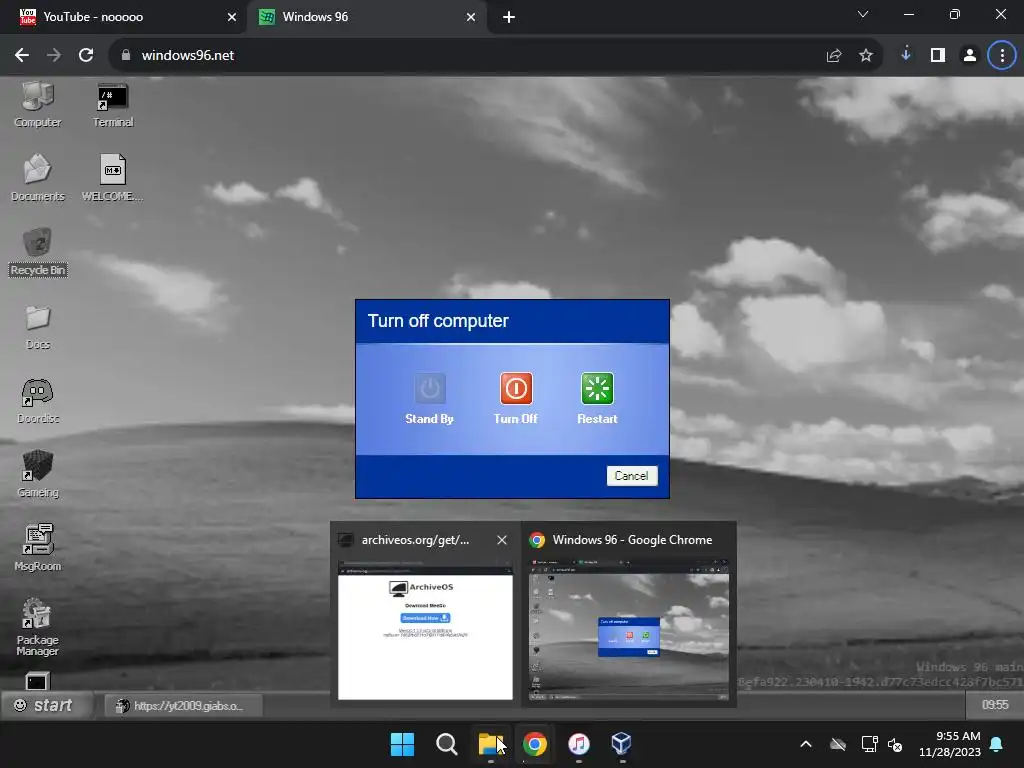
Task: Go back in Chrome history
Action: tap(22, 56)
